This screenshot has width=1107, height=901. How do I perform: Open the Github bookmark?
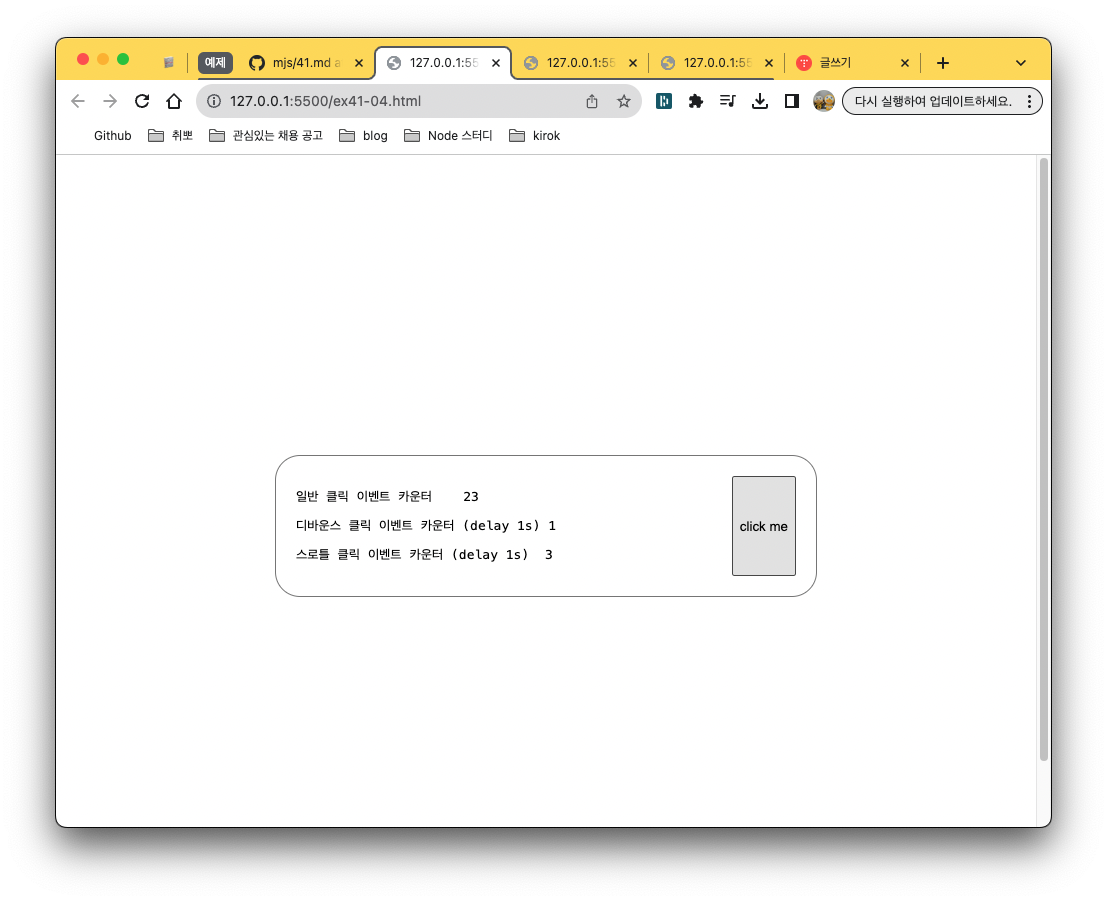tap(112, 136)
